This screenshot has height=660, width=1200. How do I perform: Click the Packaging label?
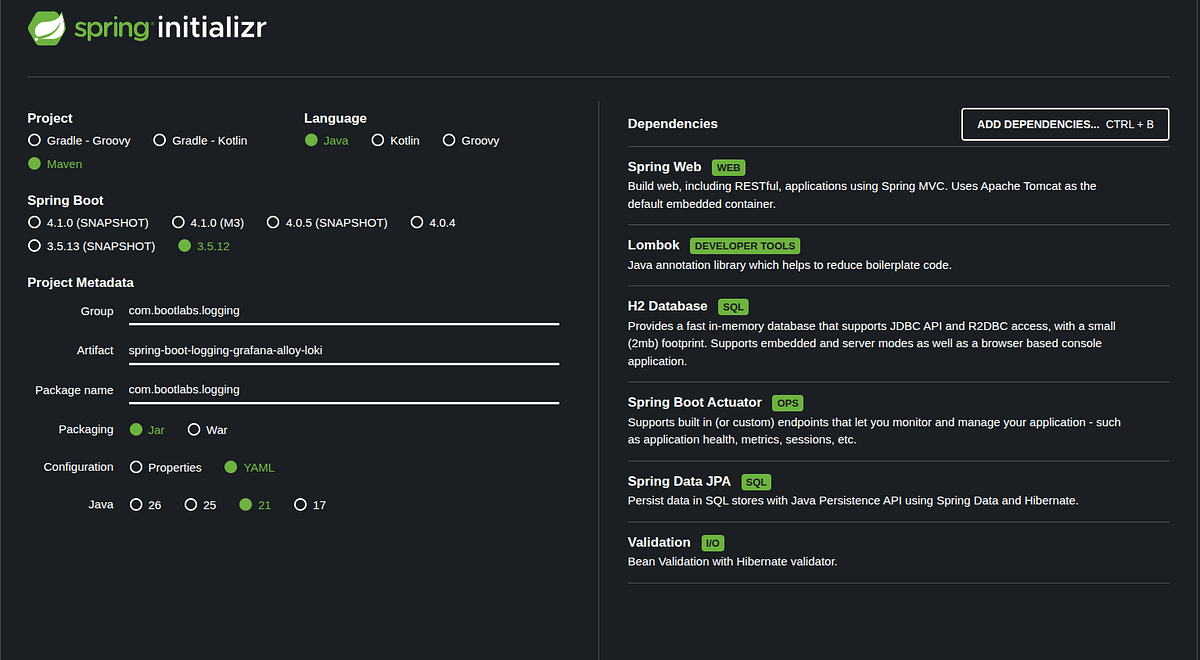click(x=86, y=430)
